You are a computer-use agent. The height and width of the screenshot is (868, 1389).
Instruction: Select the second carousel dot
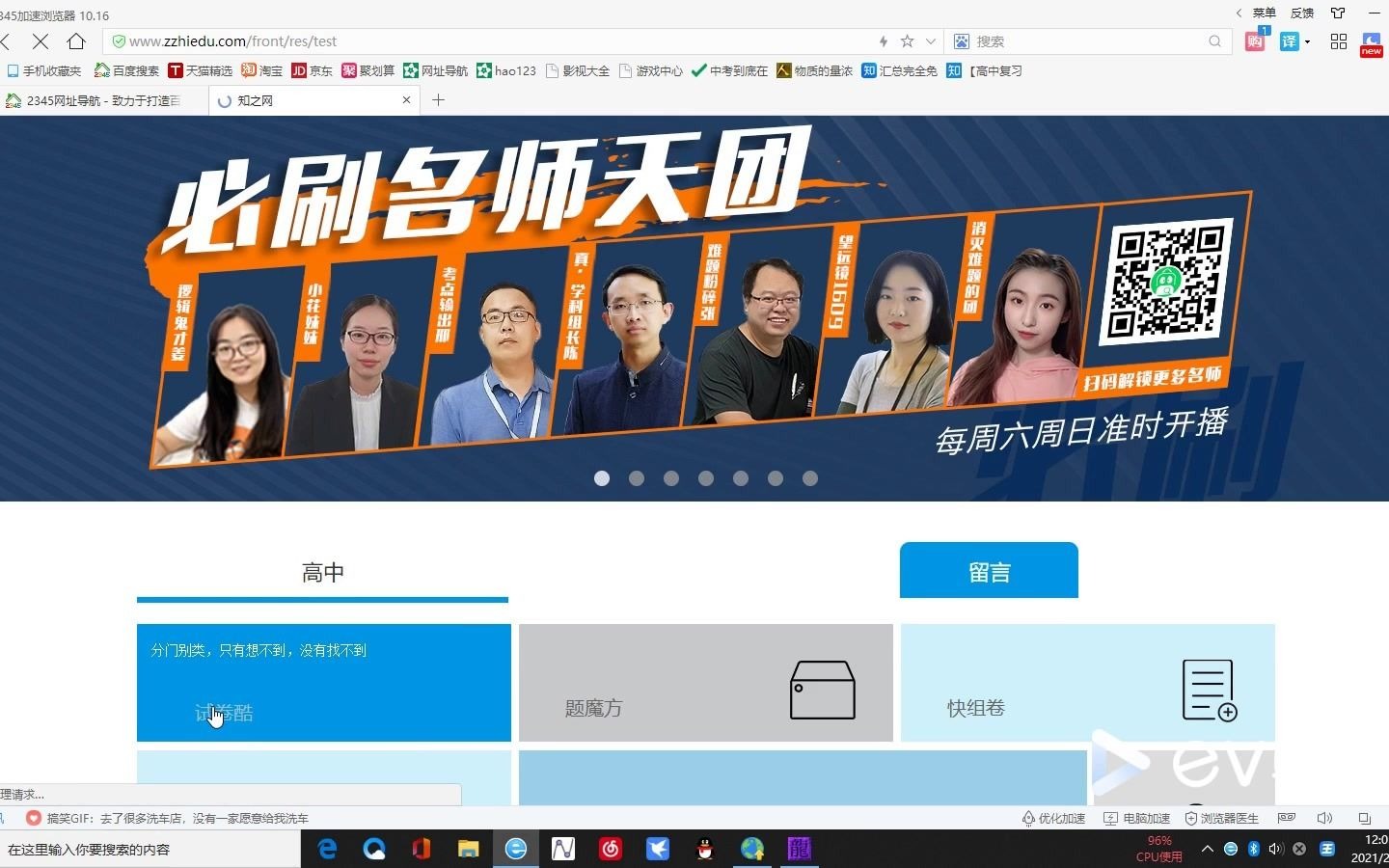pos(637,478)
